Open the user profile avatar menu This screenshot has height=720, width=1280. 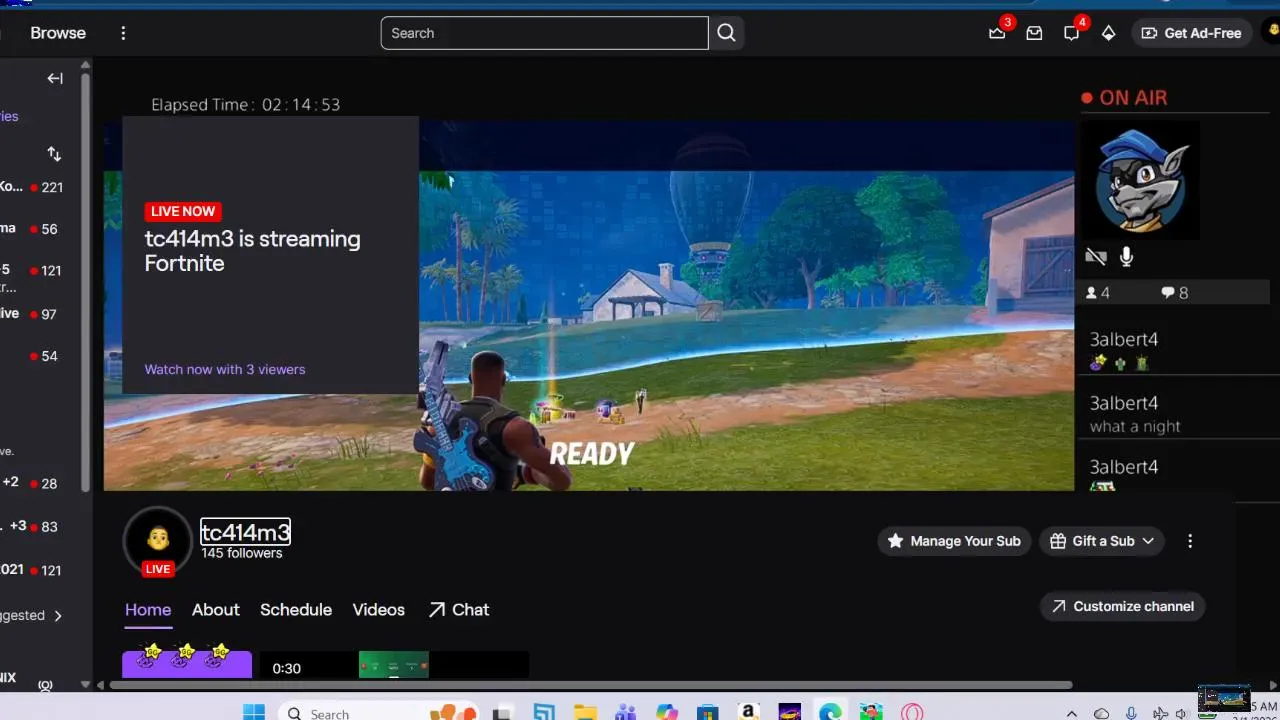pyautogui.click(x=1273, y=33)
